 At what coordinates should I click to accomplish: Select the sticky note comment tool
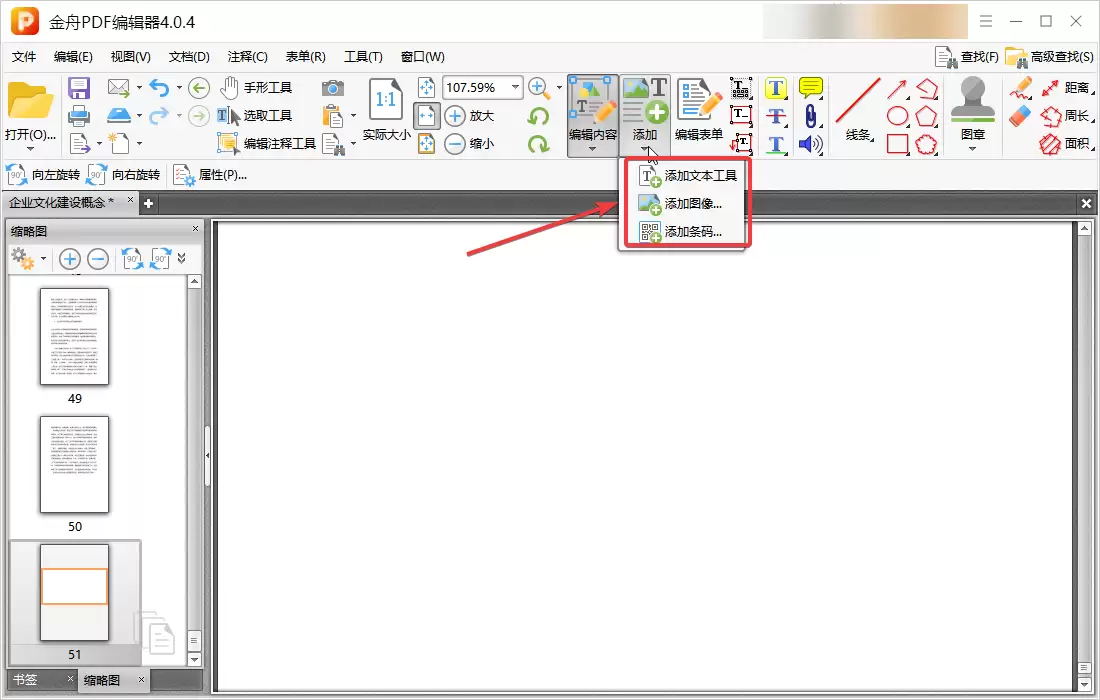coord(810,88)
